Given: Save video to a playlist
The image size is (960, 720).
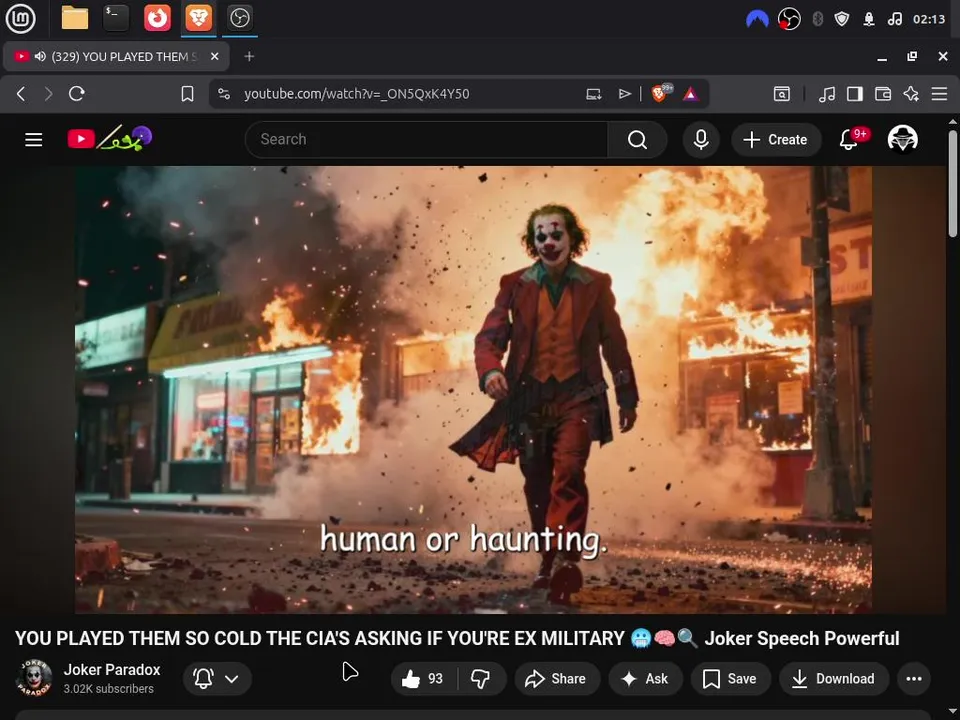Looking at the screenshot, I should coord(730,678).
